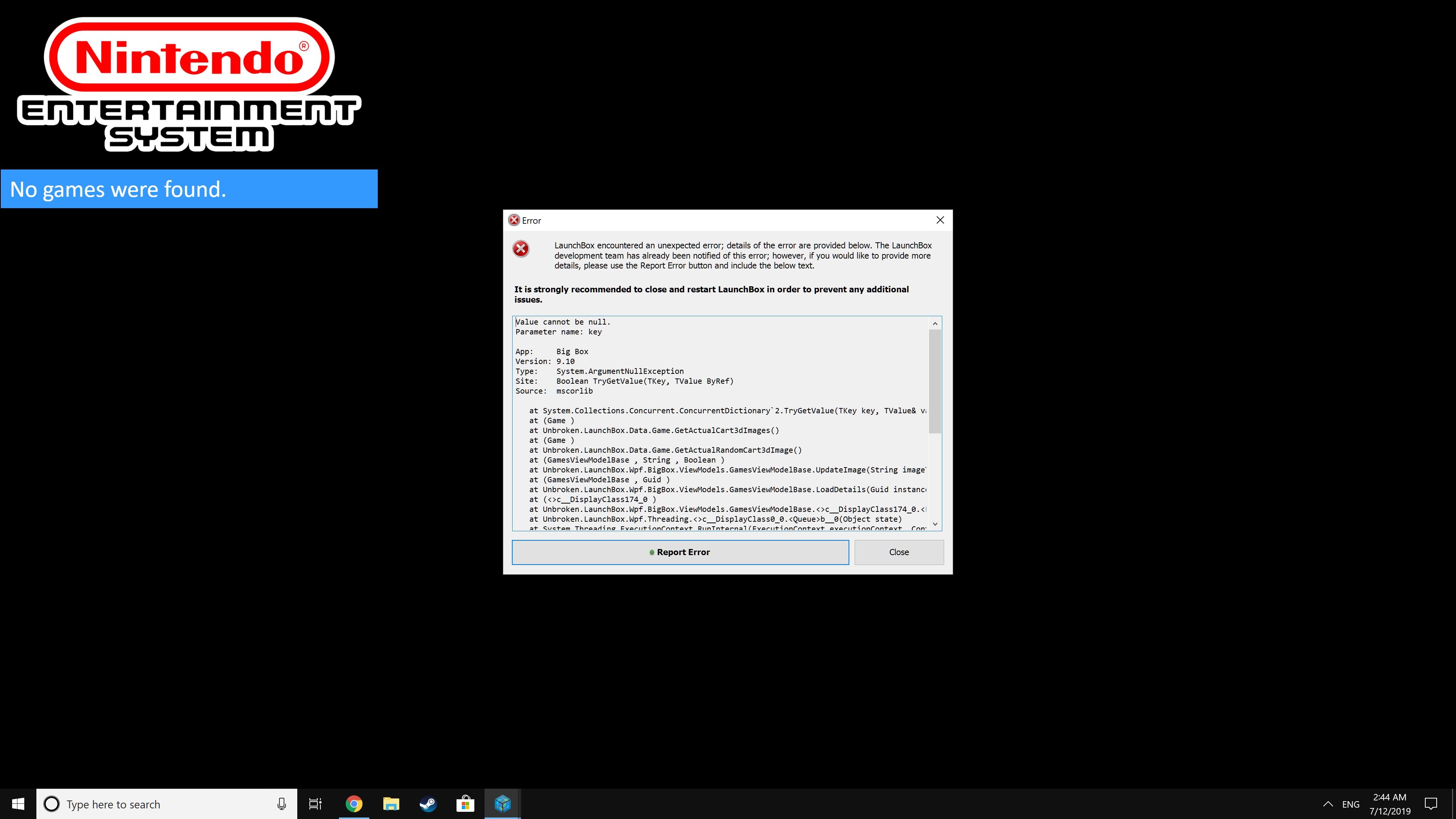Viewport: 1456px width, 819px height.
Task: Click the 'Value cannot be null.' line
Action: [563, 322]
